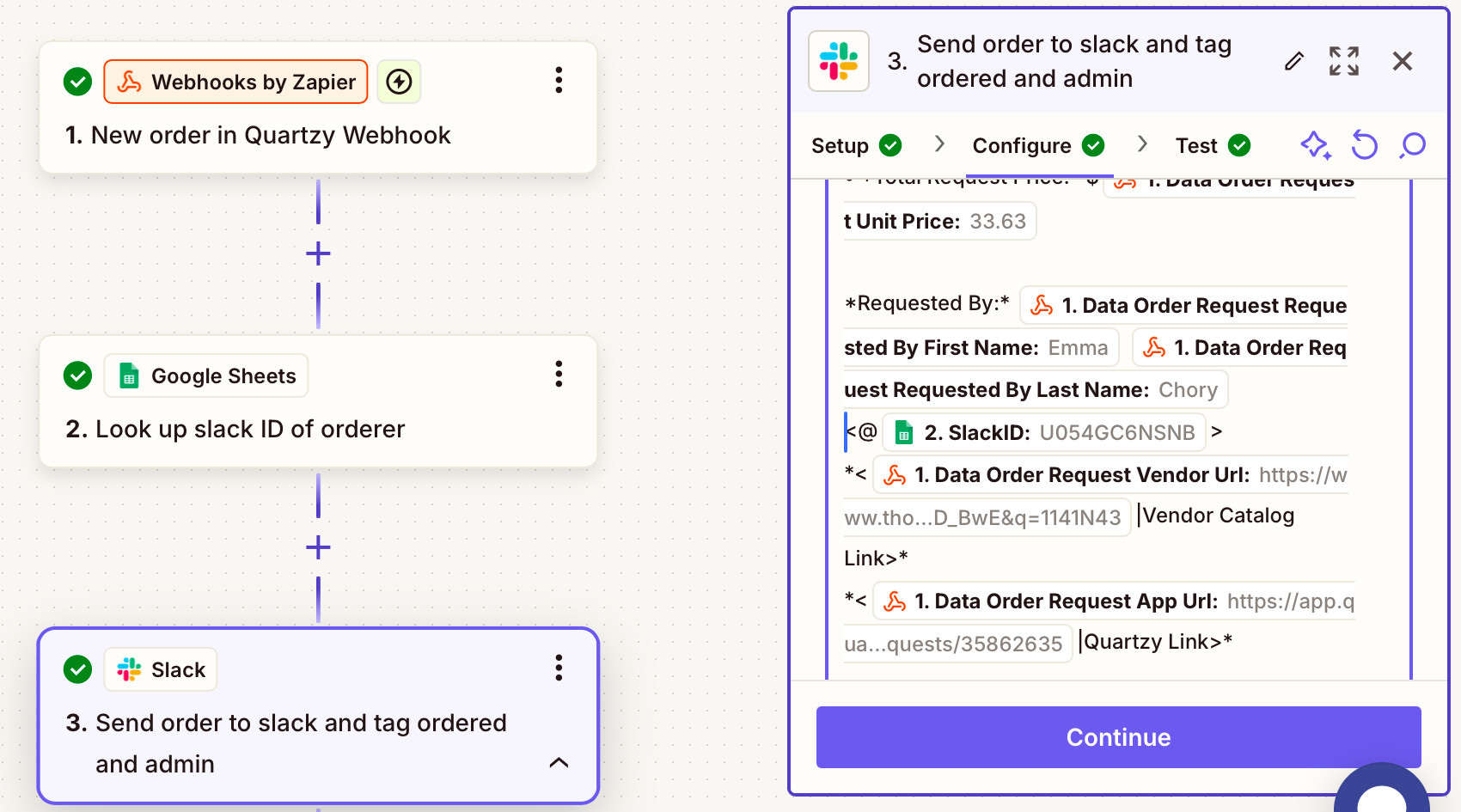Click the SlackID U054GC6NSNB pill

(1044, 432)
